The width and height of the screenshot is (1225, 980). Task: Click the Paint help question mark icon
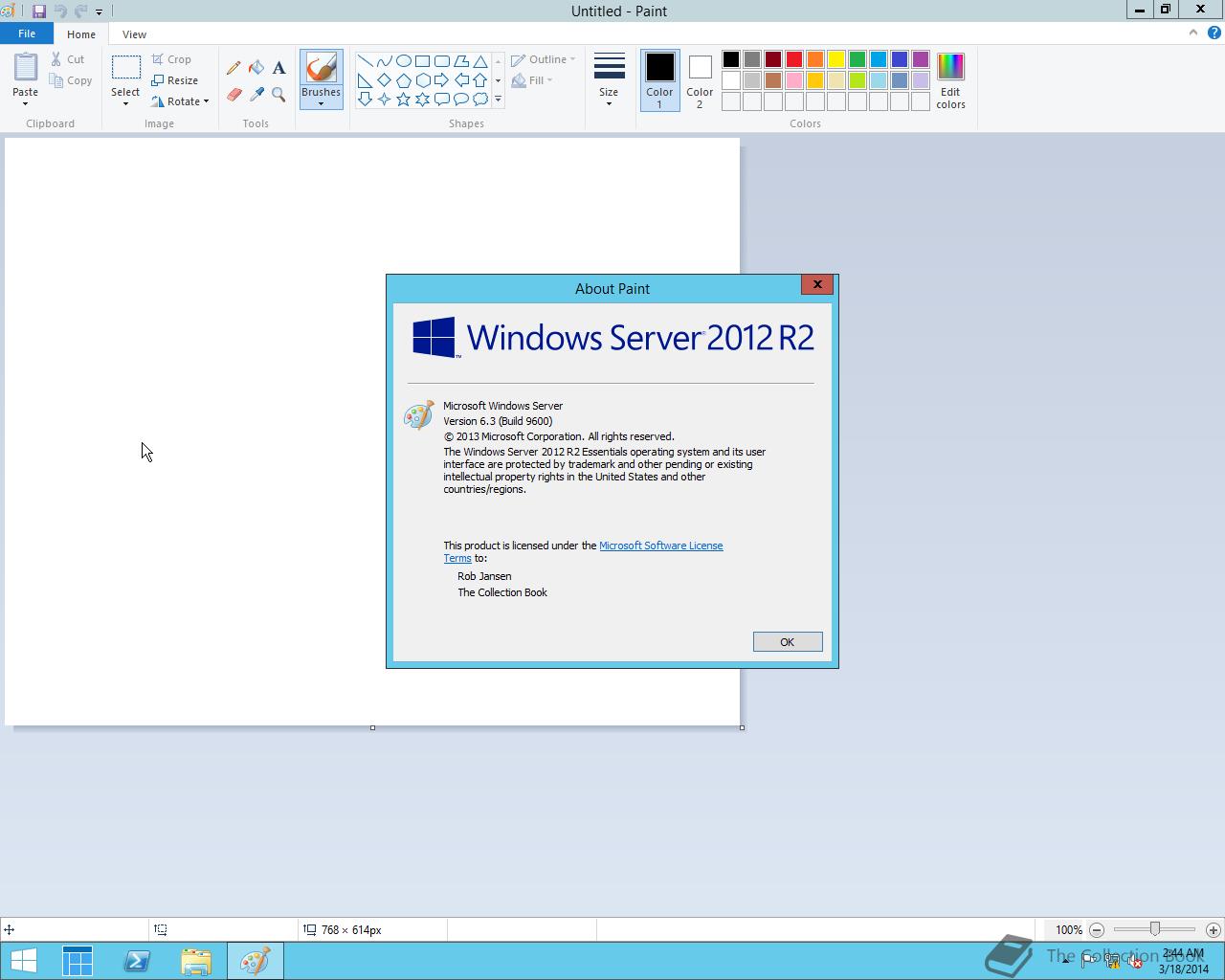(x=1214, y=33)
